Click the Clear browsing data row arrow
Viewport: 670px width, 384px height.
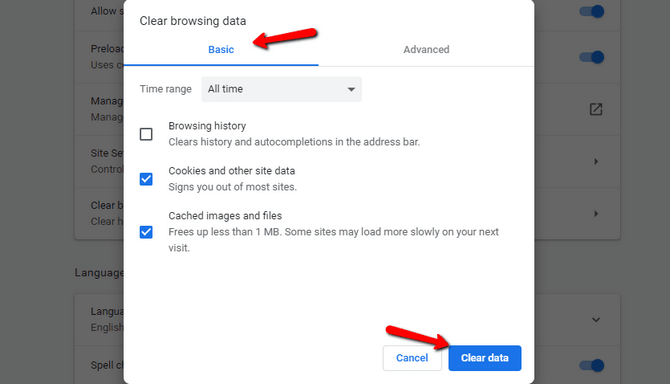tap(596, 214)
